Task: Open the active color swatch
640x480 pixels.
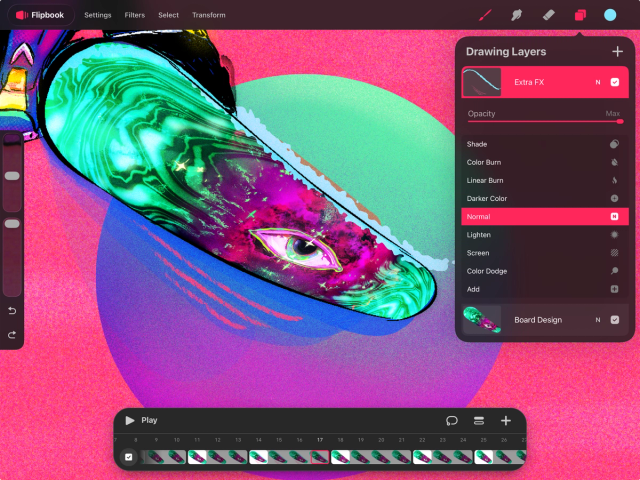Action: (x=610, y=15)
